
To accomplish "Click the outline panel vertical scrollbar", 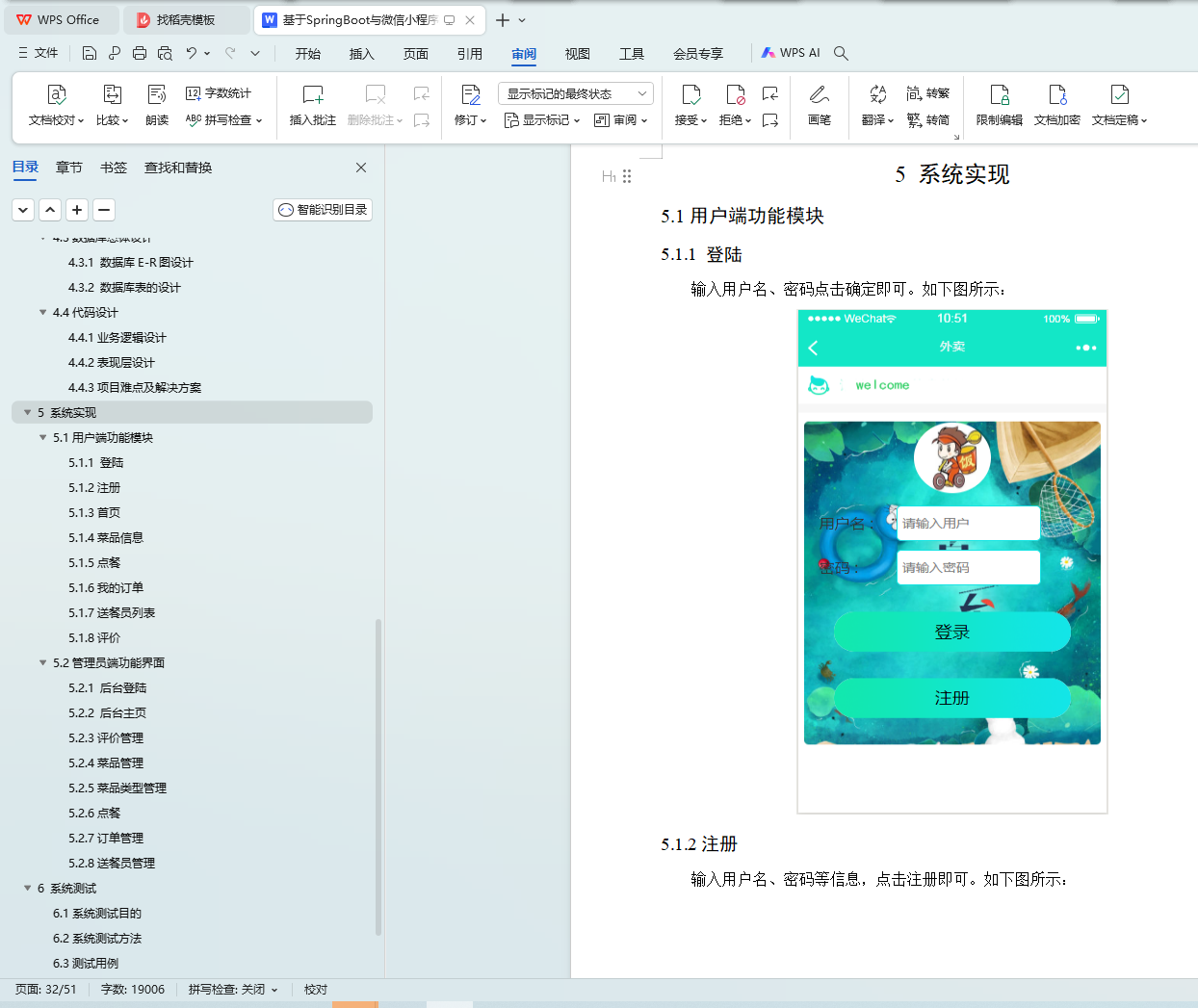I will click(x=378, y=777).
